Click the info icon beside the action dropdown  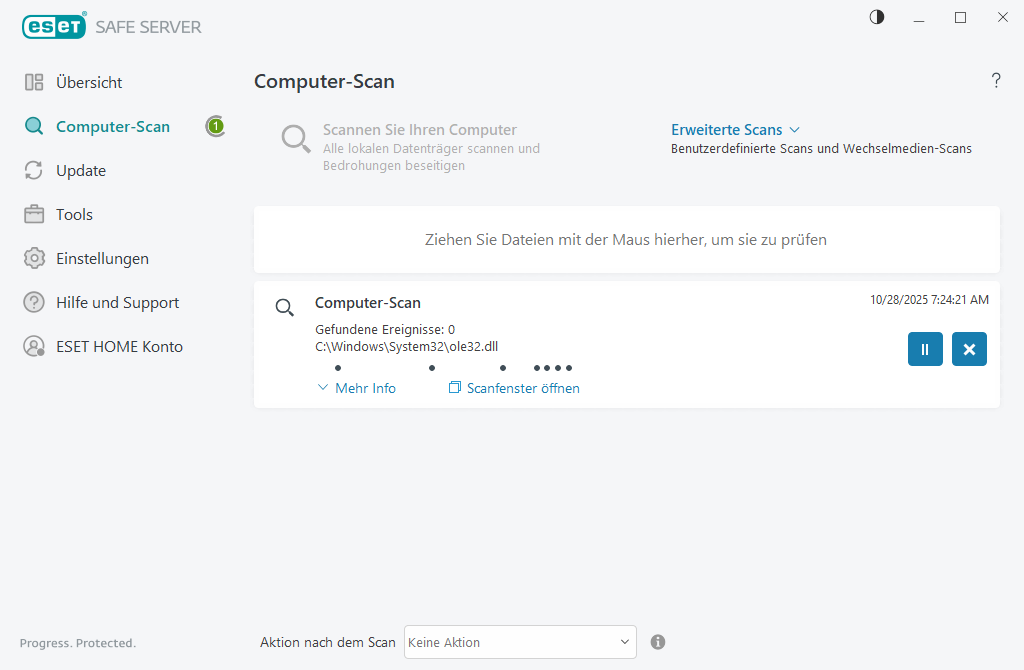coord(658,642)
